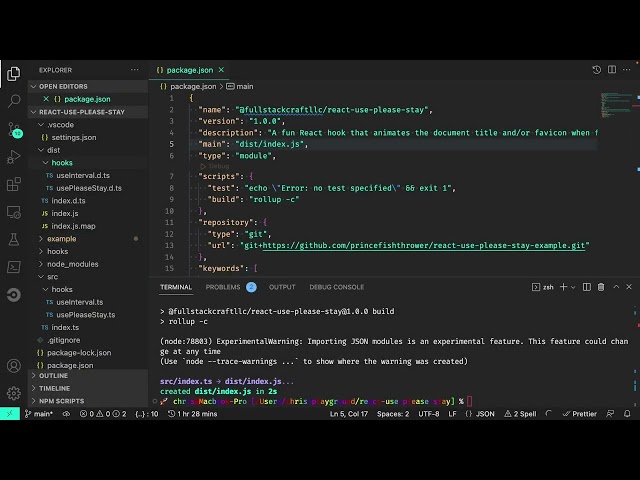Collapse the .vscode folder
The image size is (640, 480).
tap(88, 124)
